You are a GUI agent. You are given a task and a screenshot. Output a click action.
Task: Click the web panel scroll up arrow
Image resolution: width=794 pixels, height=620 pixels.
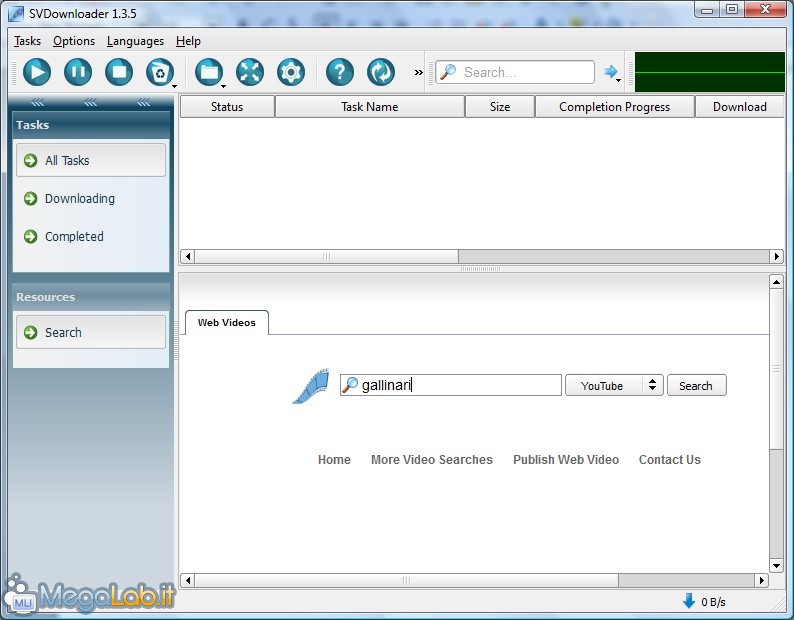click(776, 282)
